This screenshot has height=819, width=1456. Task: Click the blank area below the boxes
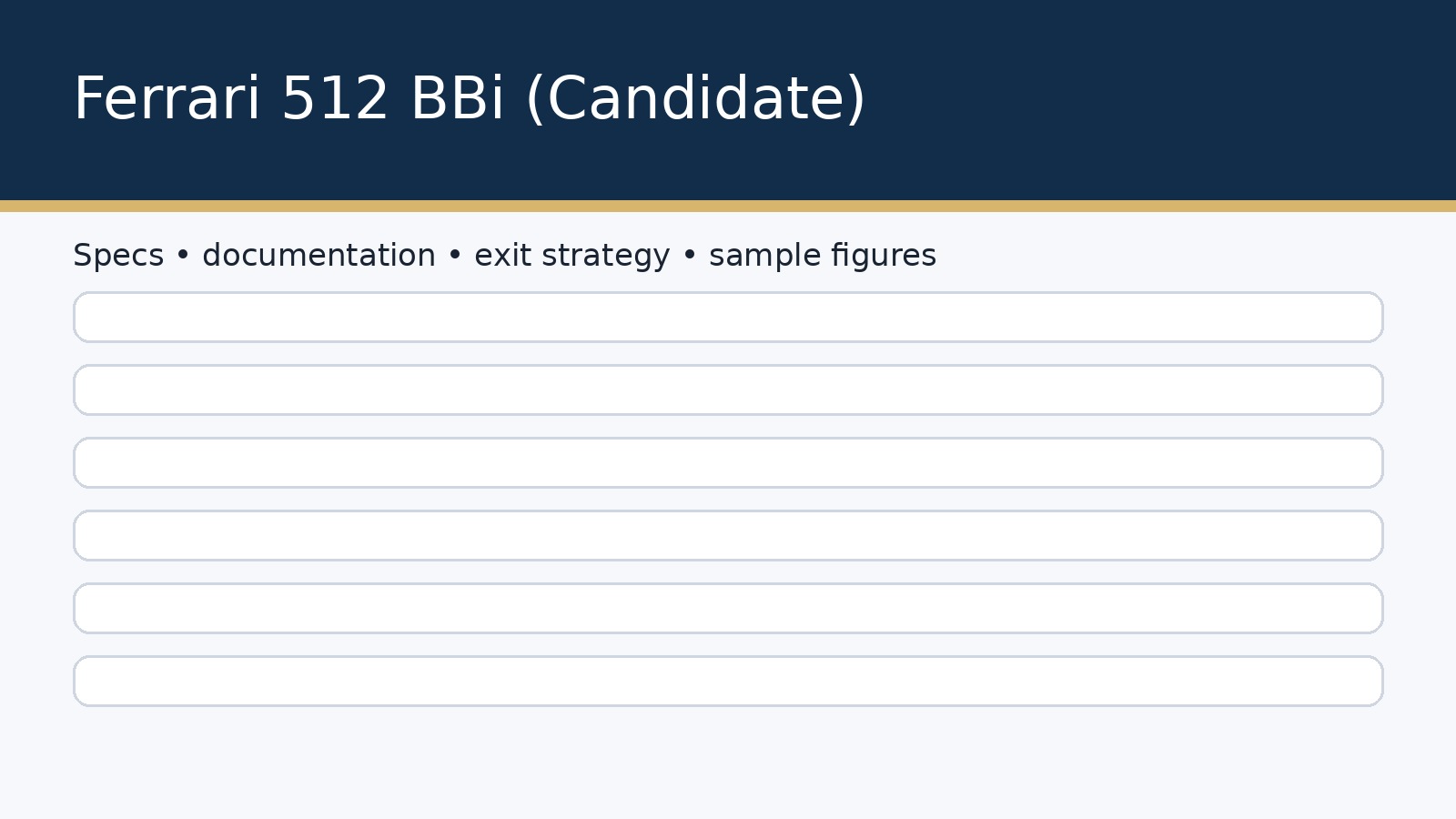pos(728,763)
